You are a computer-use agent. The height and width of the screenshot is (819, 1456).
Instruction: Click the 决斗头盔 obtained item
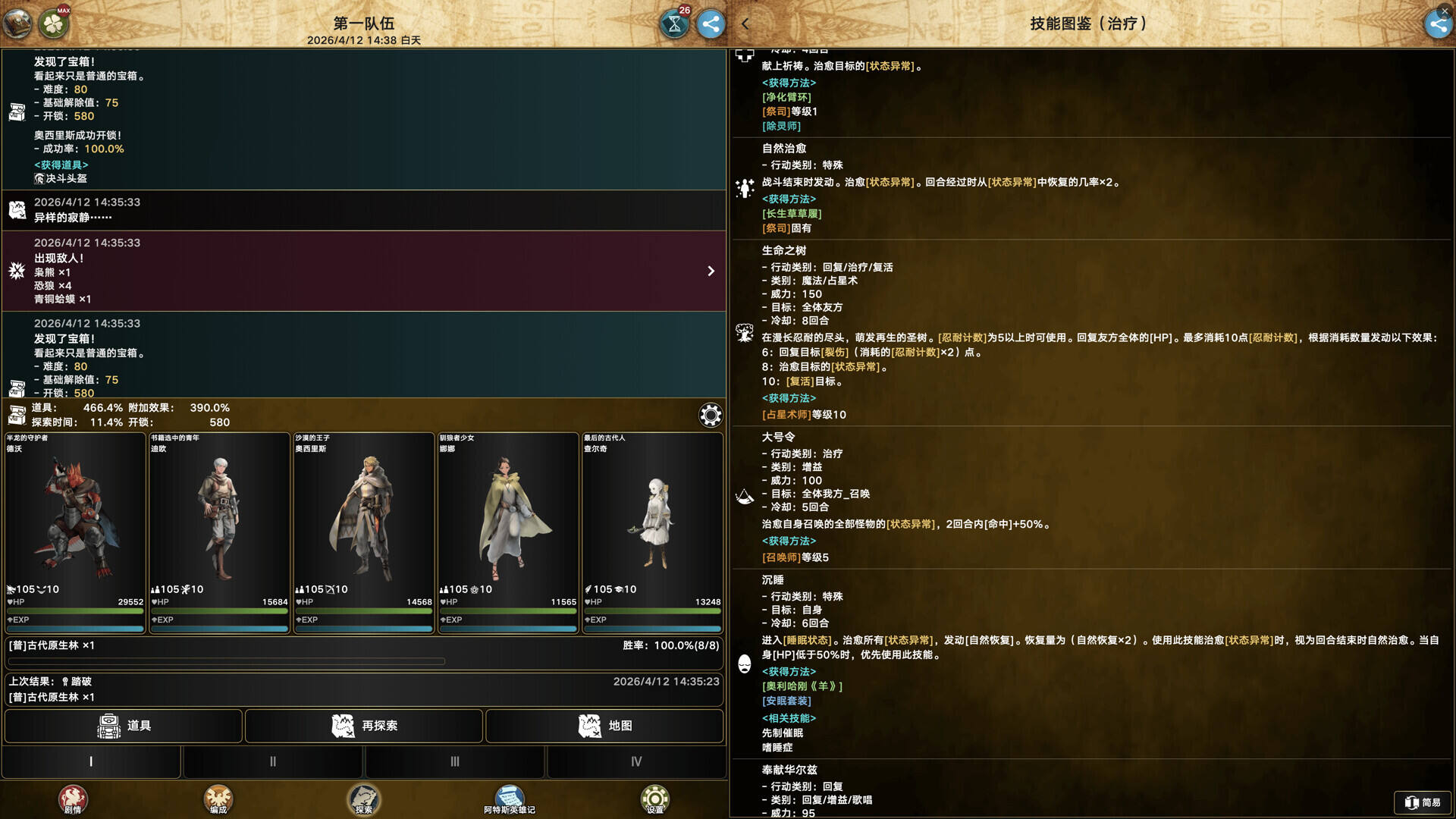tap(61, 179)
